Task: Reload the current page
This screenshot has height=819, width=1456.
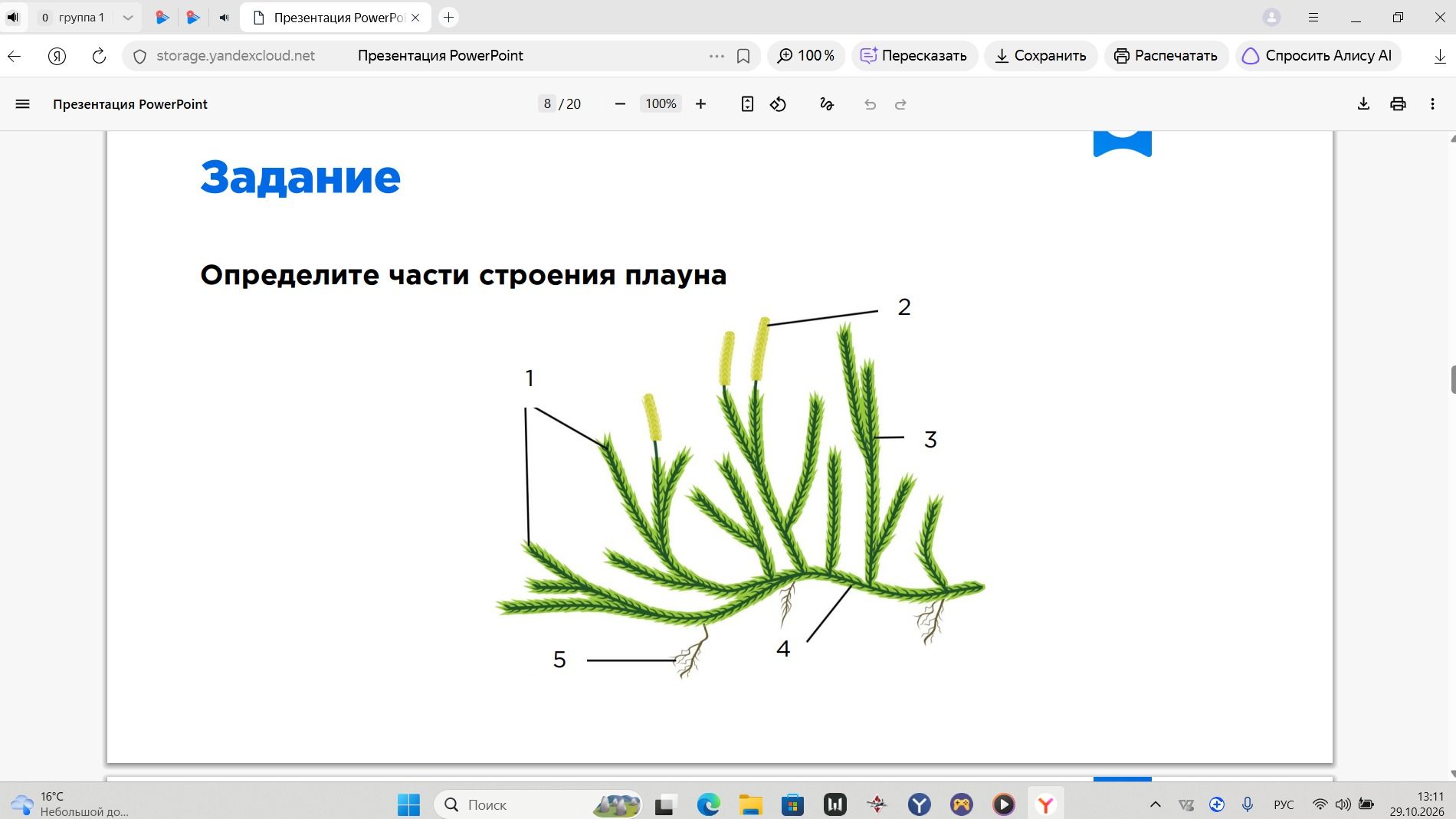Action: (99, 56)
